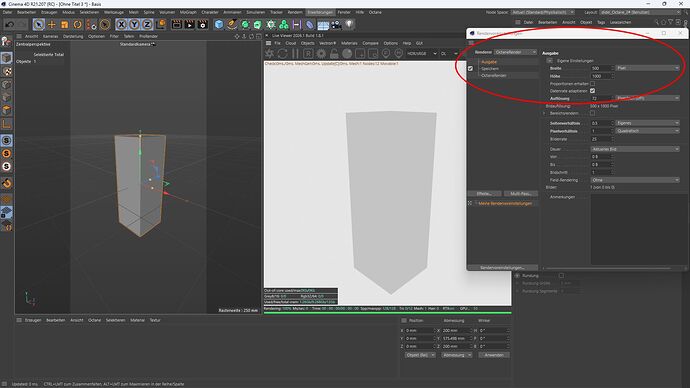Viewport: 690px width, 388px height.
Task: Click the Höhe input field
Action: coord(601,76)
